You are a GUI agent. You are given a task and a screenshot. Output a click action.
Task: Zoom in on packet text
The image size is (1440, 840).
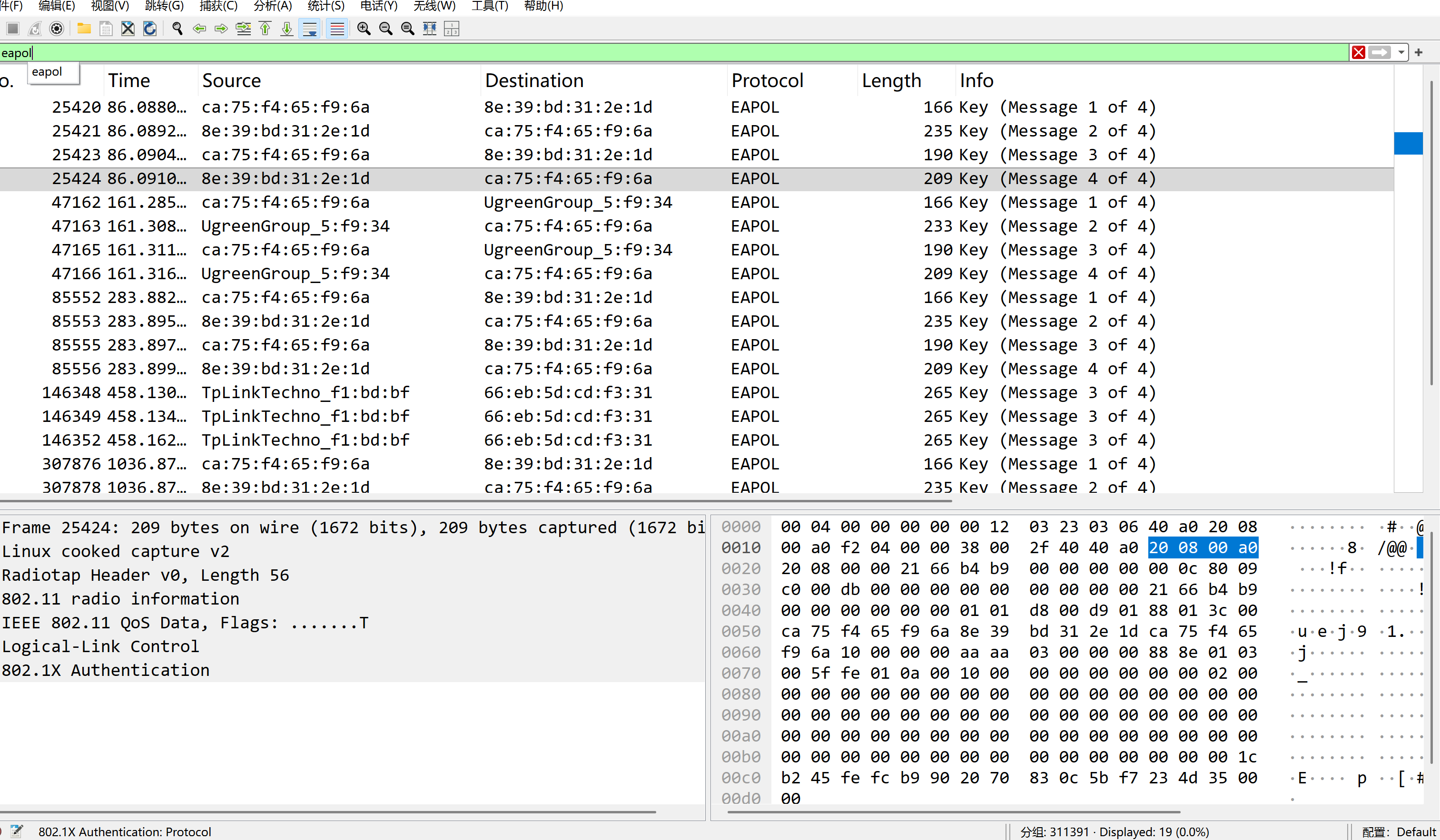[364, 29]
